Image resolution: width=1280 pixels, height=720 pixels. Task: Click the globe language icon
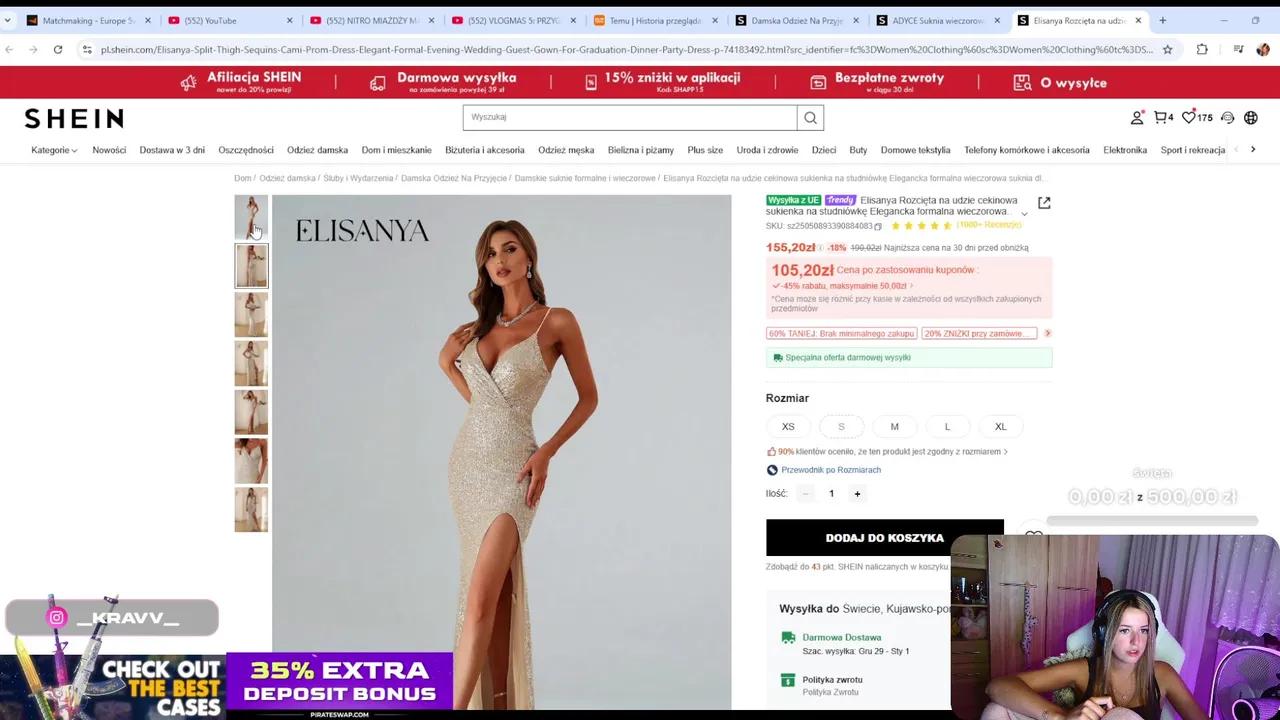(1251, 118)
